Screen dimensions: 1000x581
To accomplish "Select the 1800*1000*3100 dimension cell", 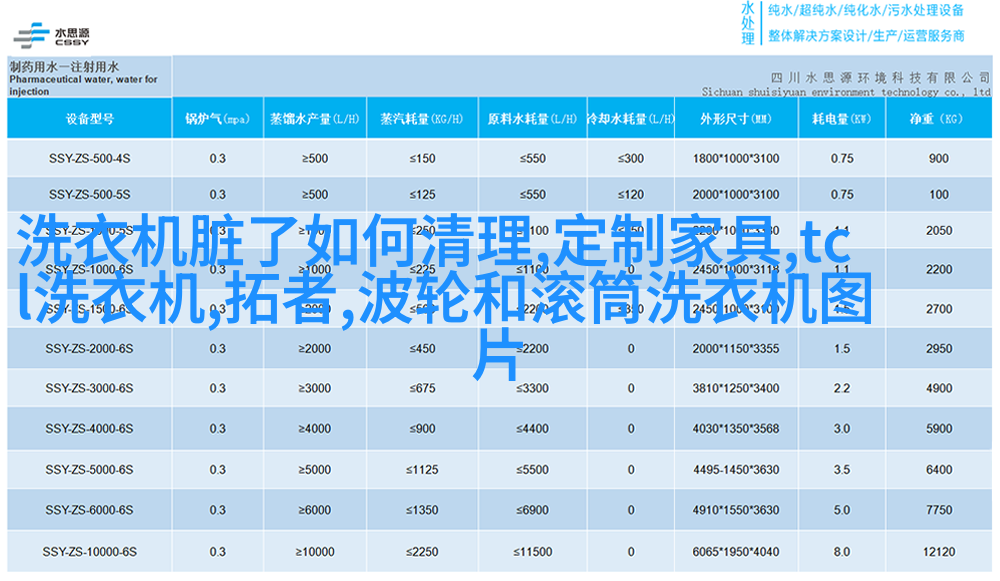I will coord(735,158).
